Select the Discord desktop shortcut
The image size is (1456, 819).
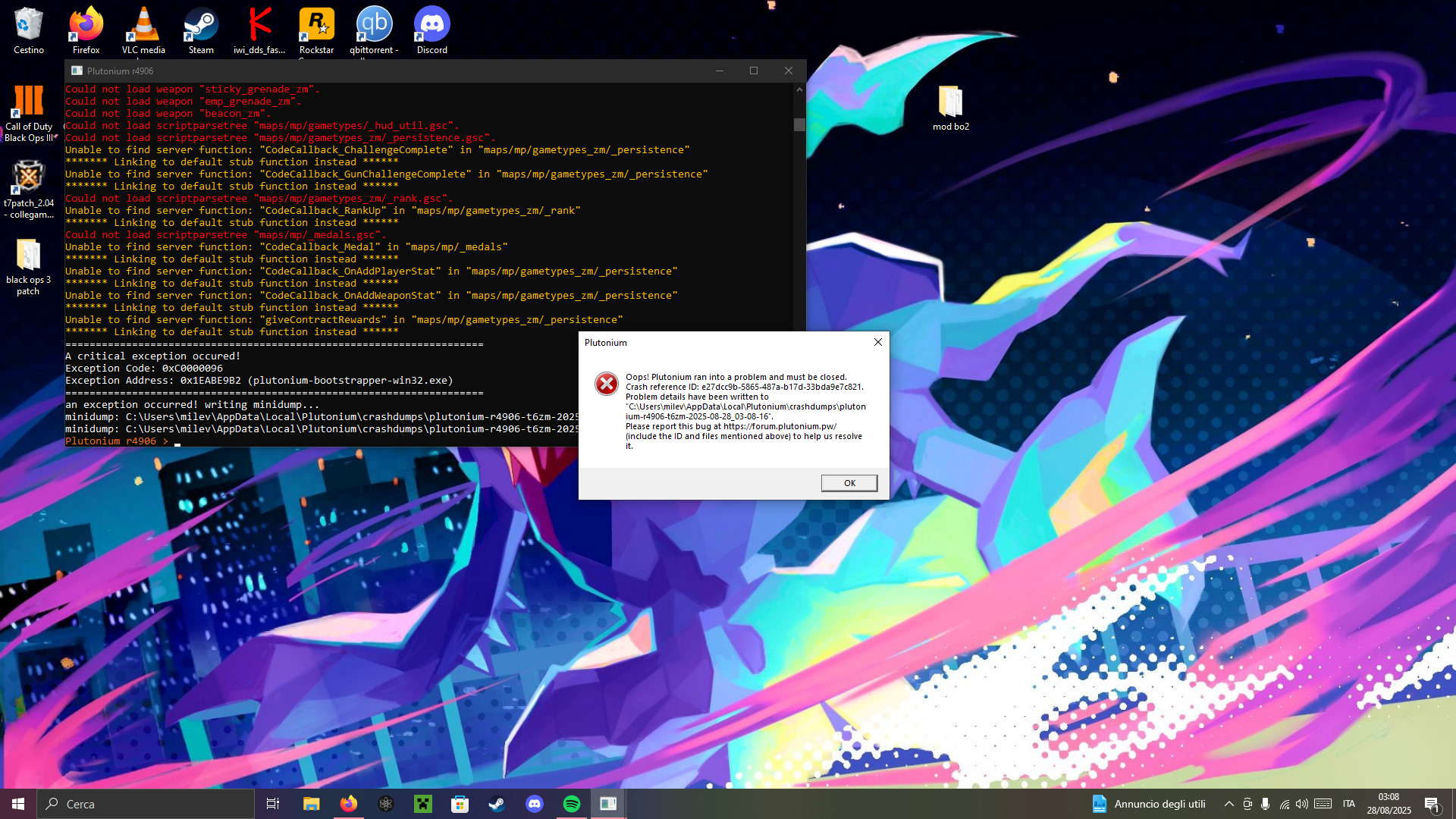point(431,30)
